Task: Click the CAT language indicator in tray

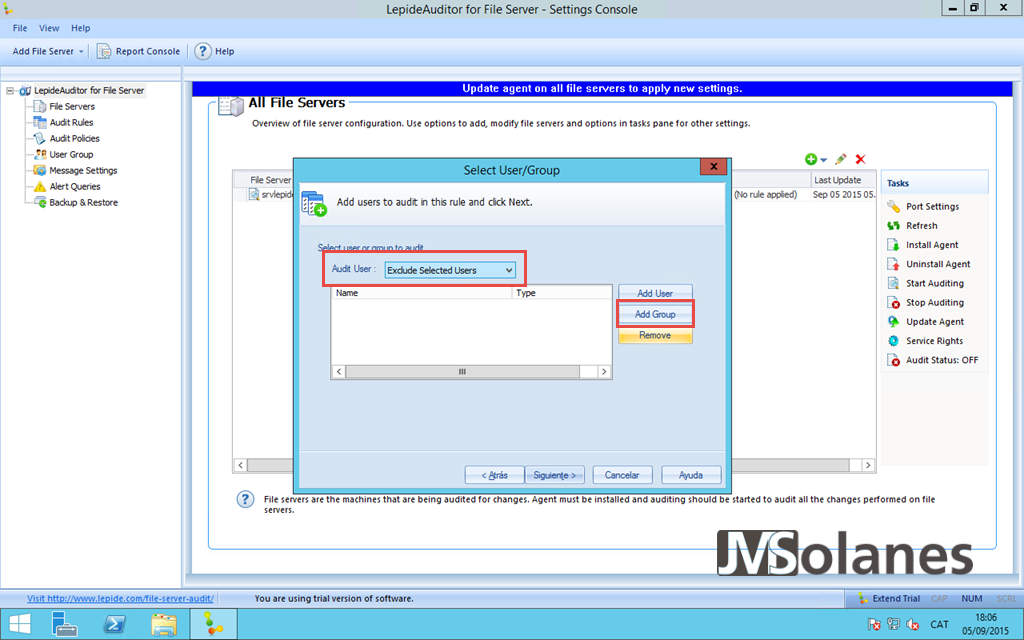Action: [x=939, y=624]
